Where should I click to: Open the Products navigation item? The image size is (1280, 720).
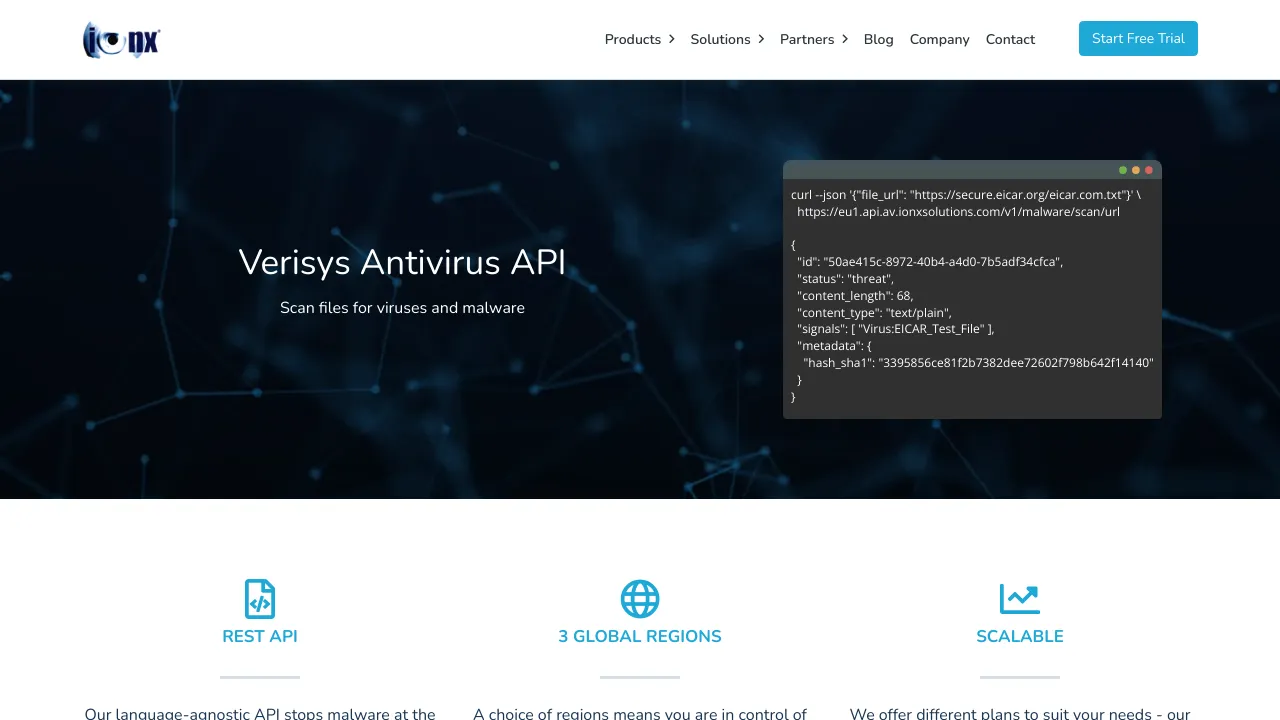point(633,39)
